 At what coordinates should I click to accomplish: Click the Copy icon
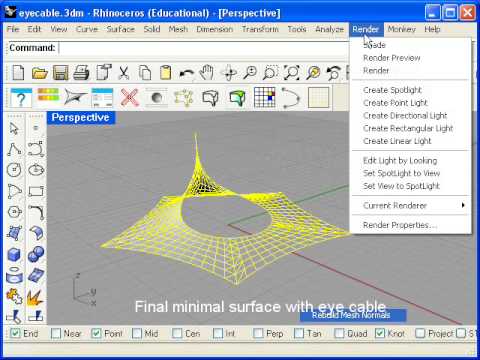(145, 72)
